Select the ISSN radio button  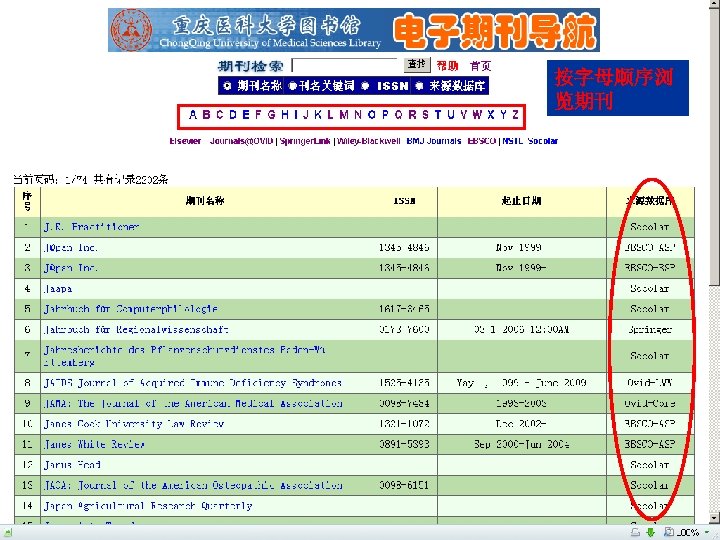[365, 85]
